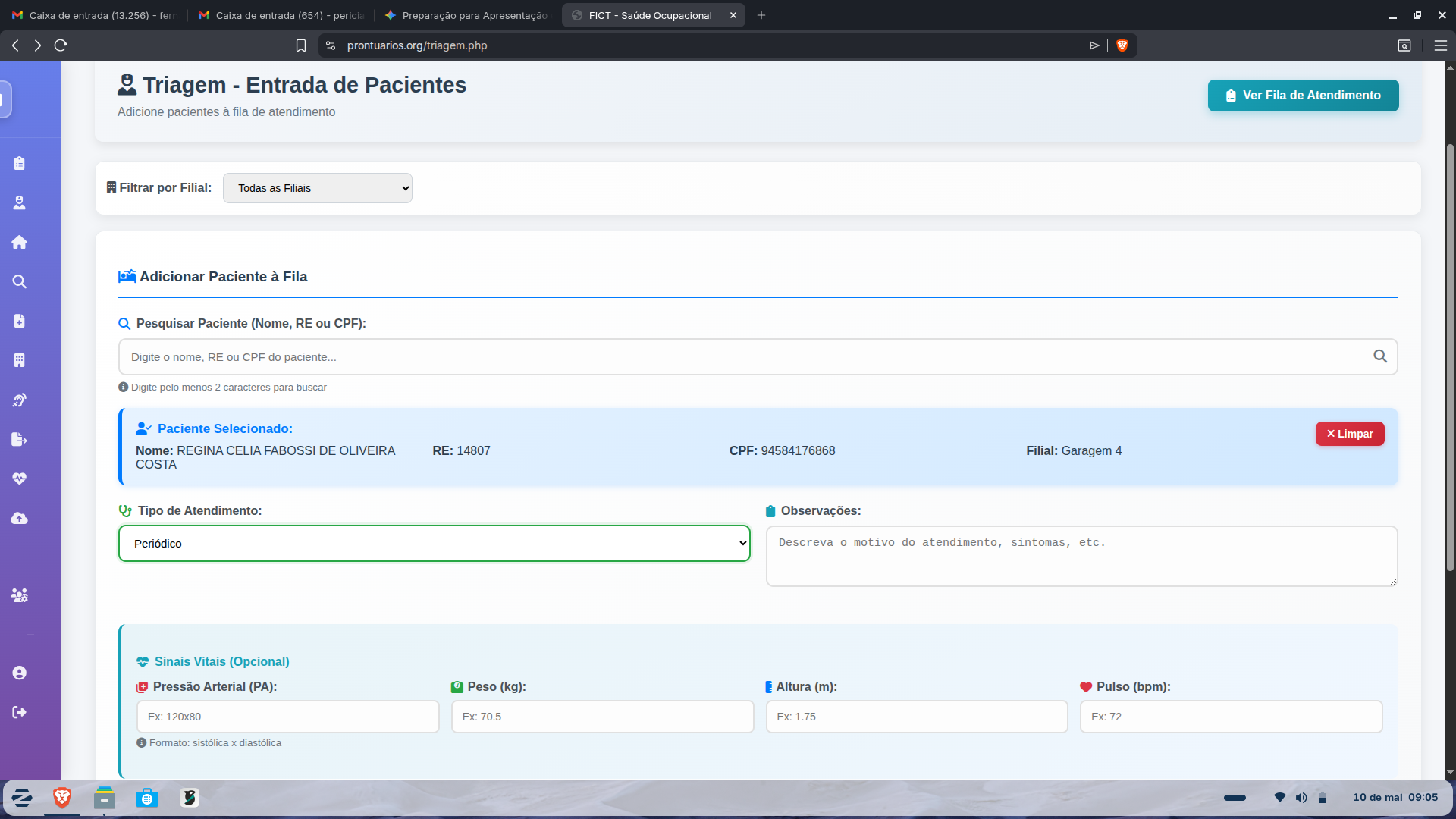Image resolution: width=1456 pixels, height=819 pixels.
Task: Click the patient name REGINA CELIA FABOSSI
Action: click(x=265, y=457)
